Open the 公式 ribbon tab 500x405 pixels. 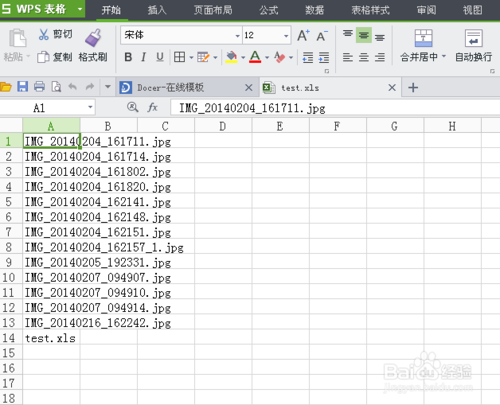click(x=269, y=10)
